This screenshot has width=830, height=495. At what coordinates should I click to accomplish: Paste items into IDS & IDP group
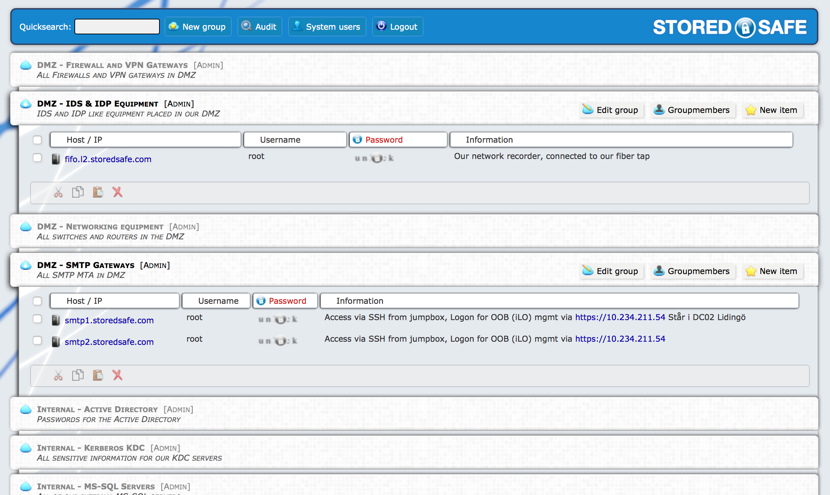[x=98, y=192]
